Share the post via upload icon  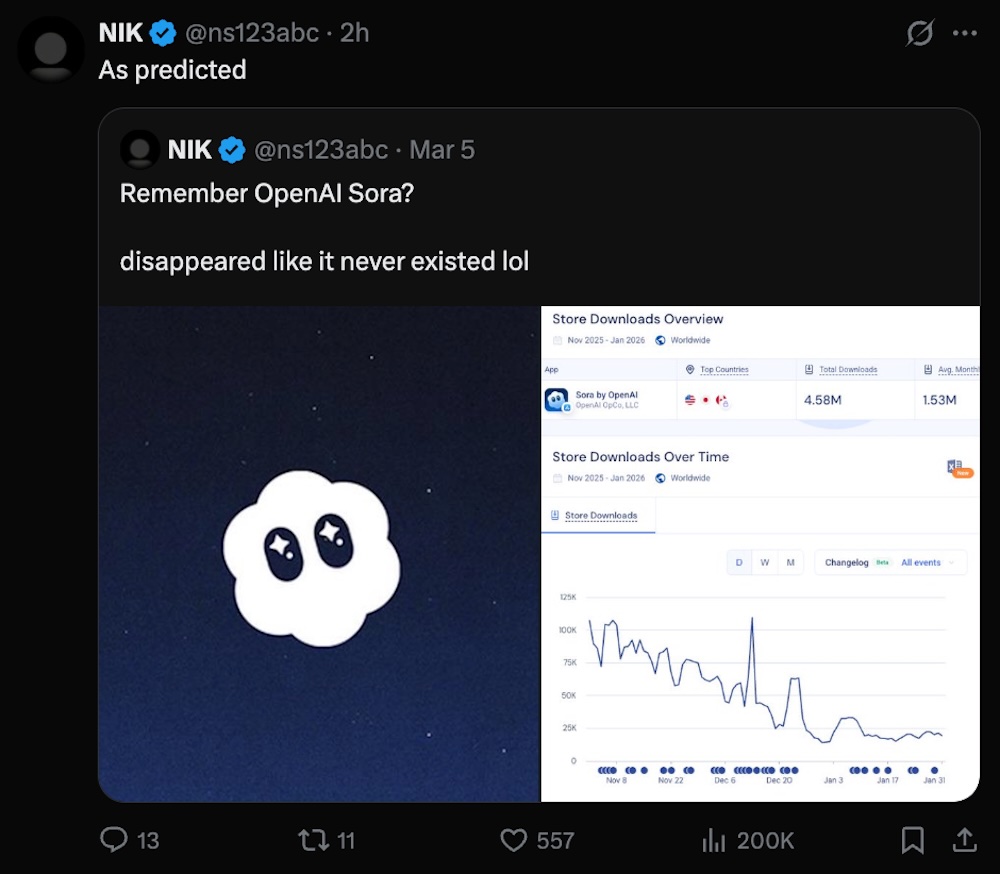[964, 839]
